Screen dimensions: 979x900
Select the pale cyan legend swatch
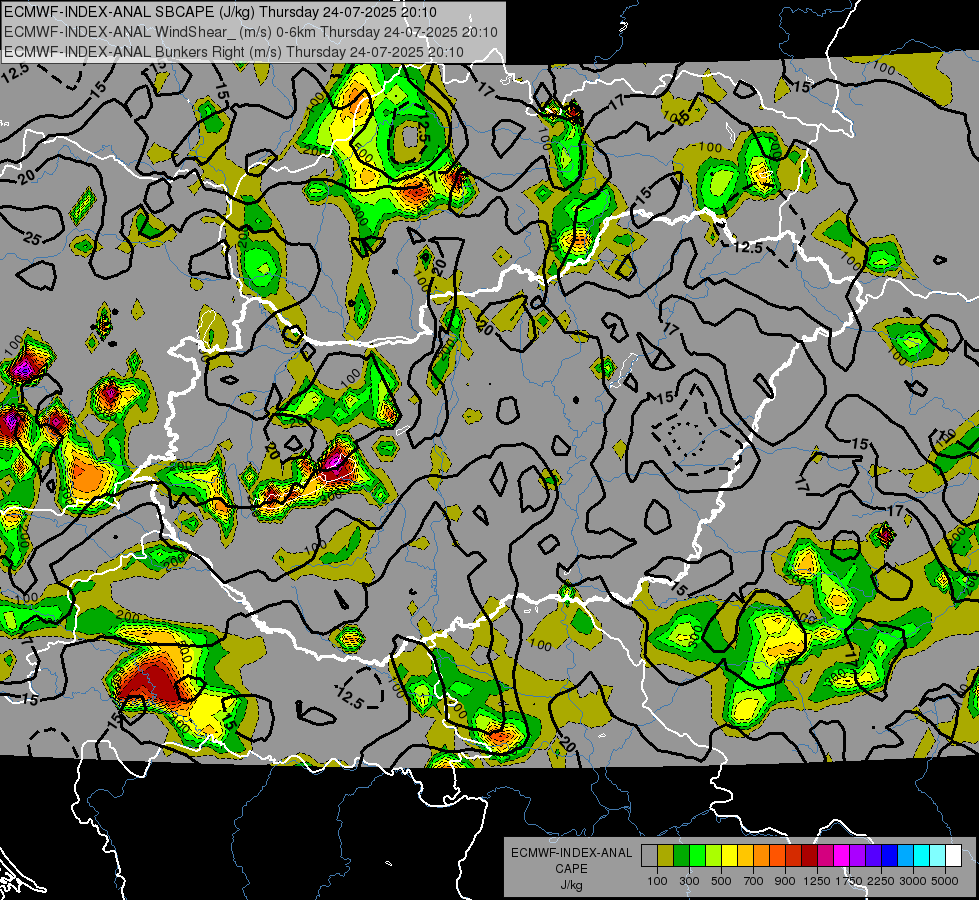pos(938,856)
